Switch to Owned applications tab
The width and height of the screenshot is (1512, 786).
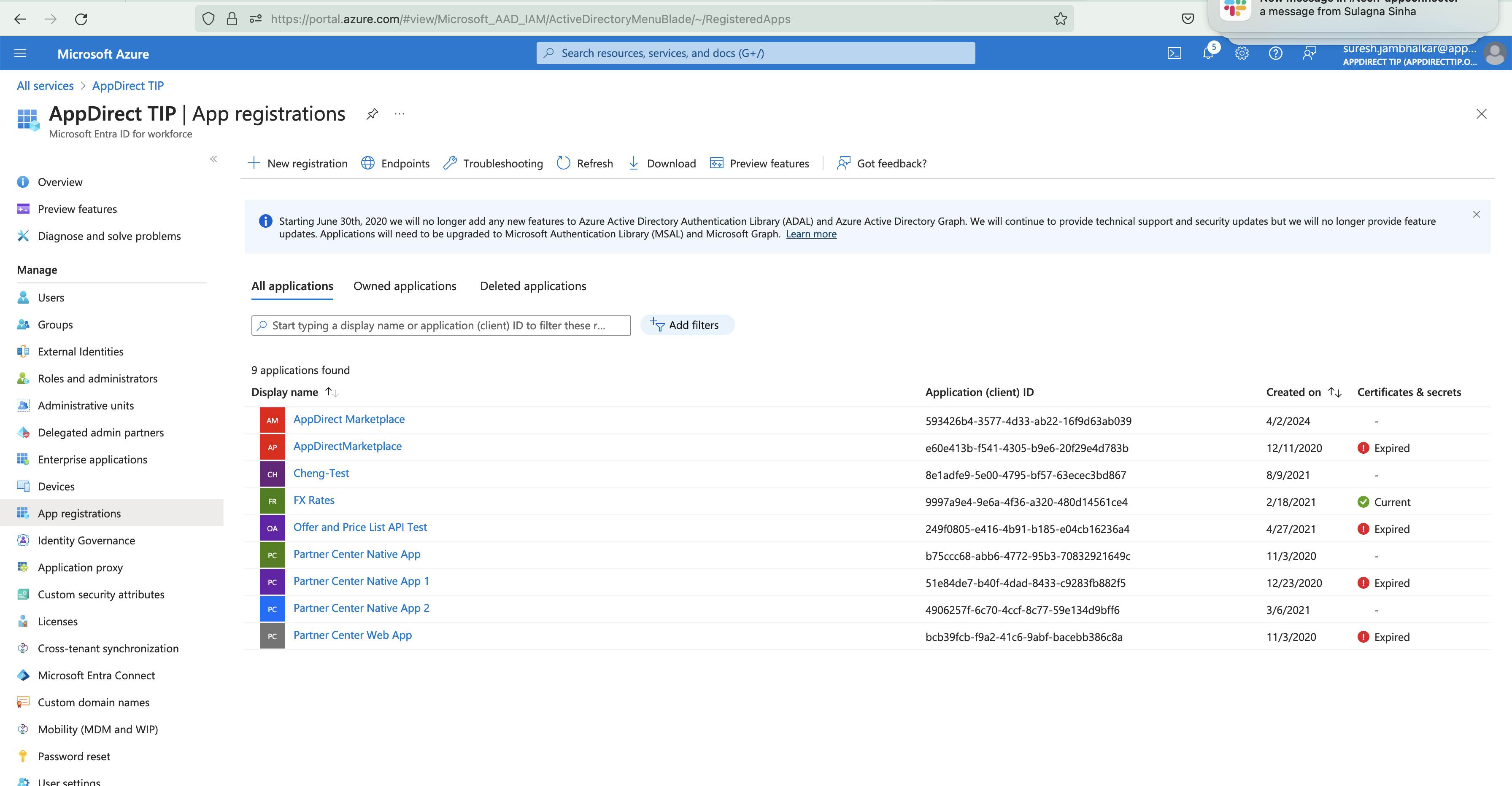(x=405, y=286)
